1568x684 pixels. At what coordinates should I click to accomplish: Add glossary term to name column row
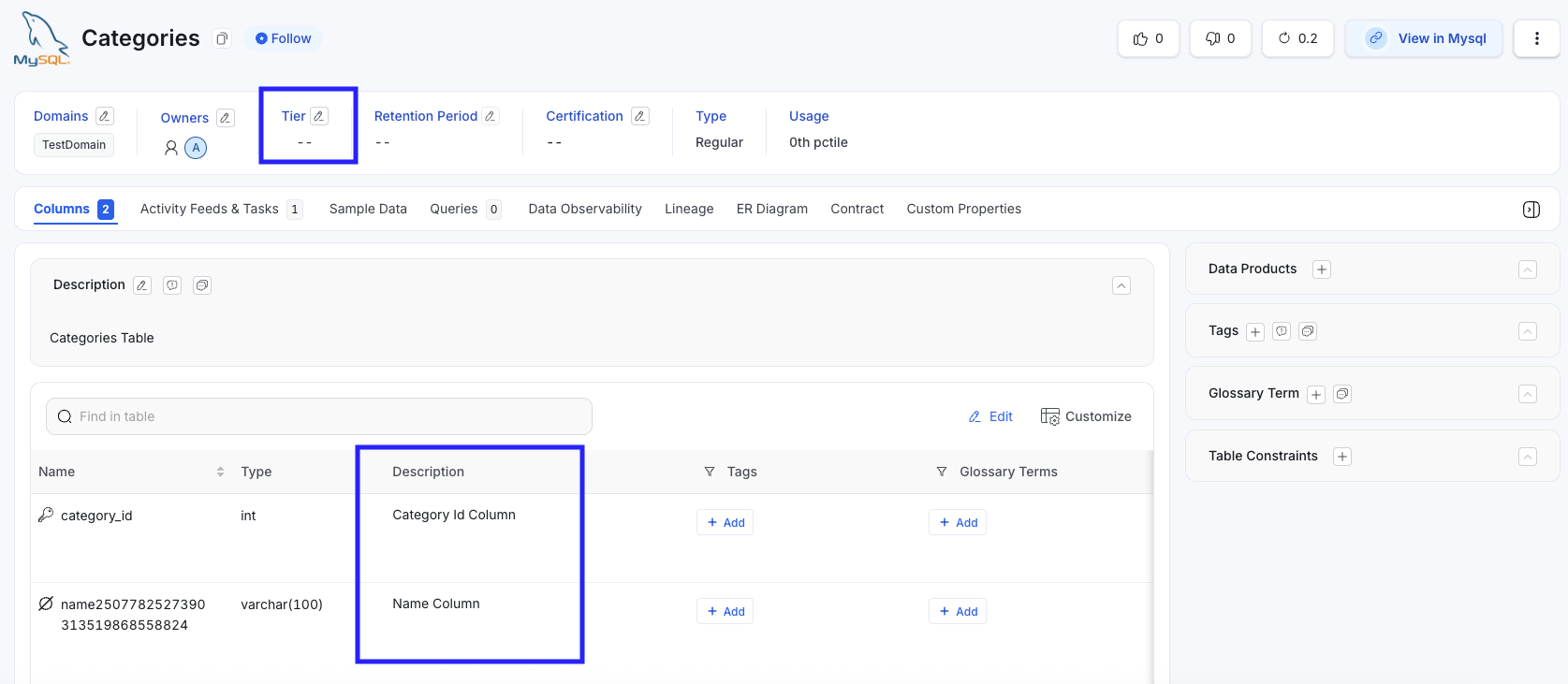(958, 611)
